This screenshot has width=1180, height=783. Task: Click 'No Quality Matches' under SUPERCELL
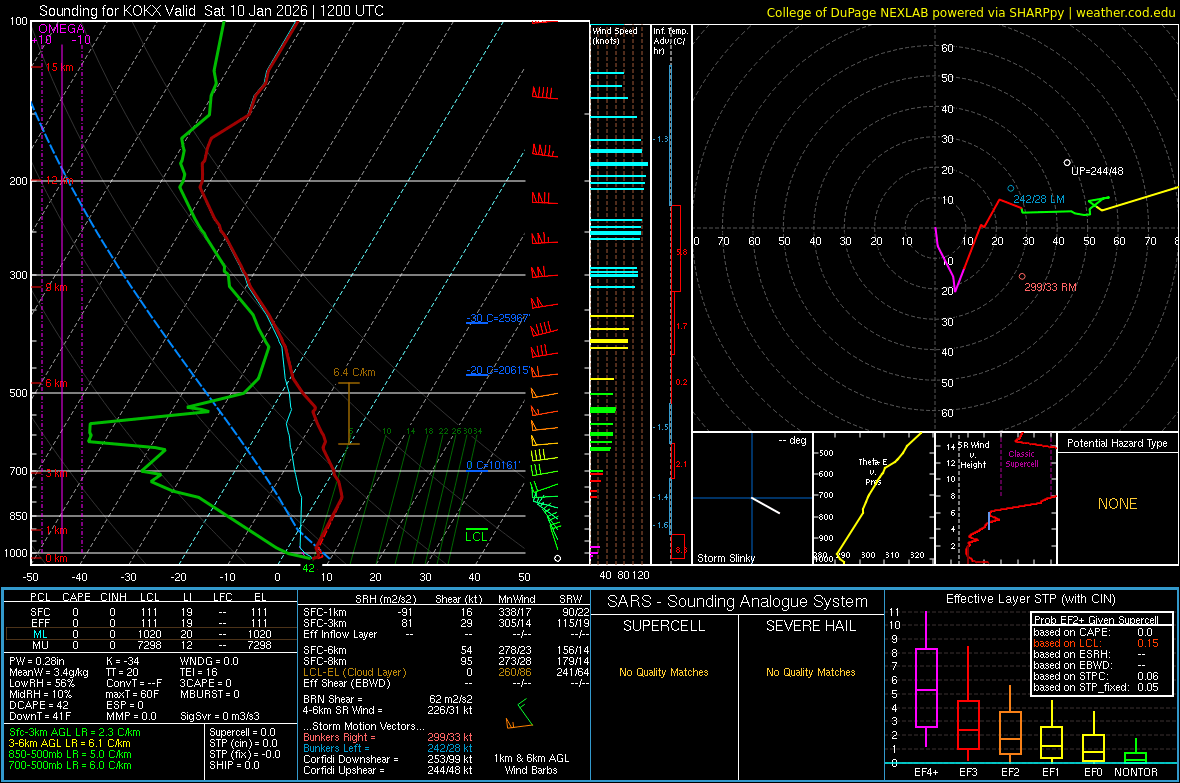664,672
